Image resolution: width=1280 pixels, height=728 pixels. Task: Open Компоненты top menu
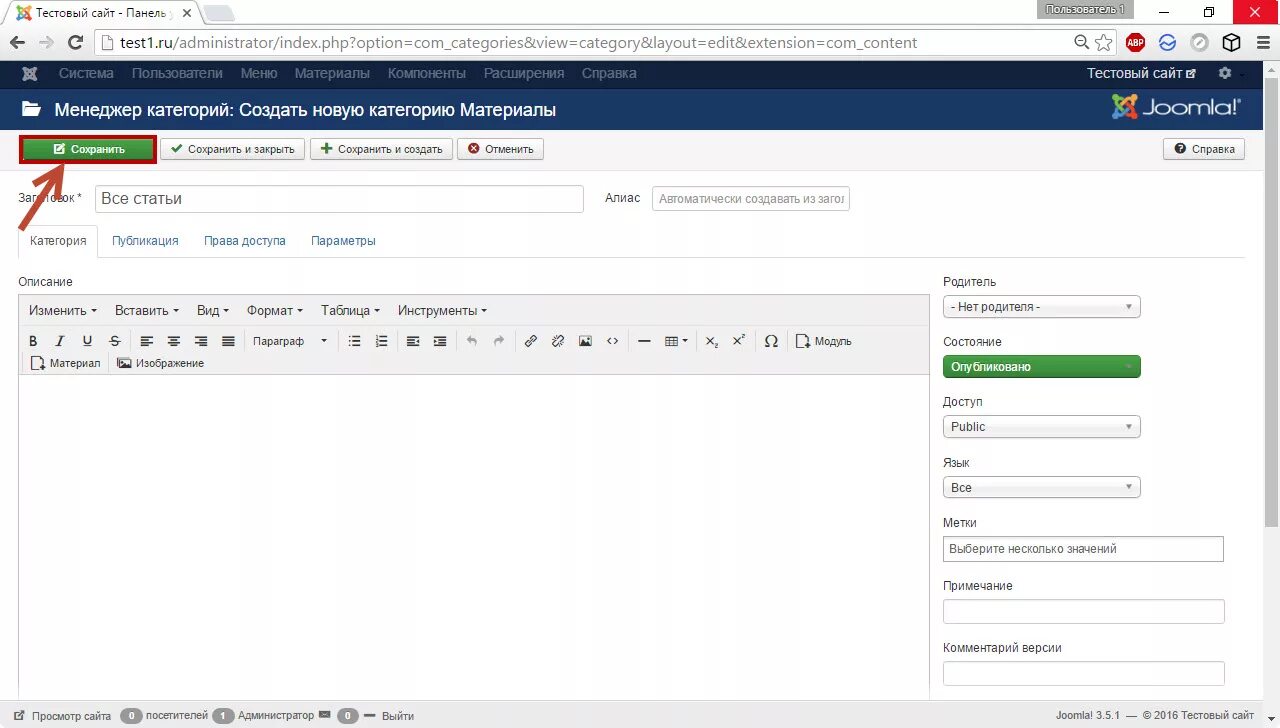[x=427, y=73]
